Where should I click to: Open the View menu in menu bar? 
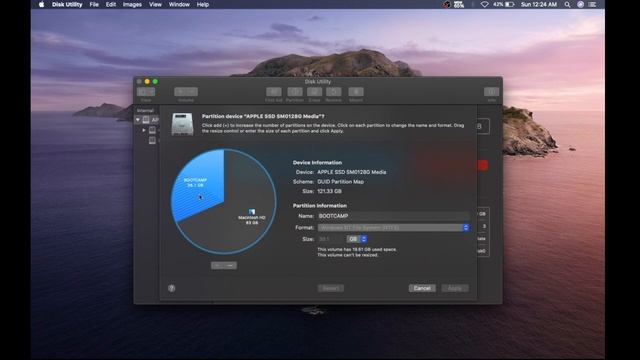click(x=155, y=4)
